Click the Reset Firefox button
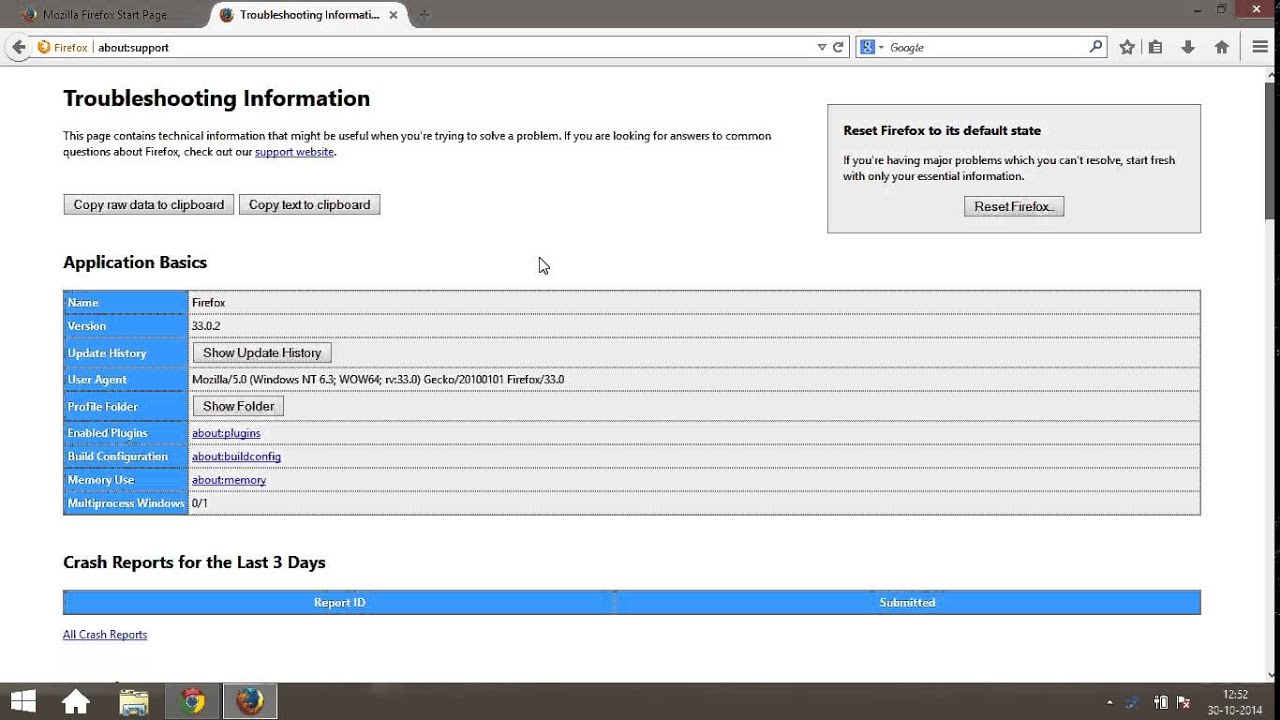Image resolution: width=1280 pixels, height=720 pixels. tap(1014, 206)
